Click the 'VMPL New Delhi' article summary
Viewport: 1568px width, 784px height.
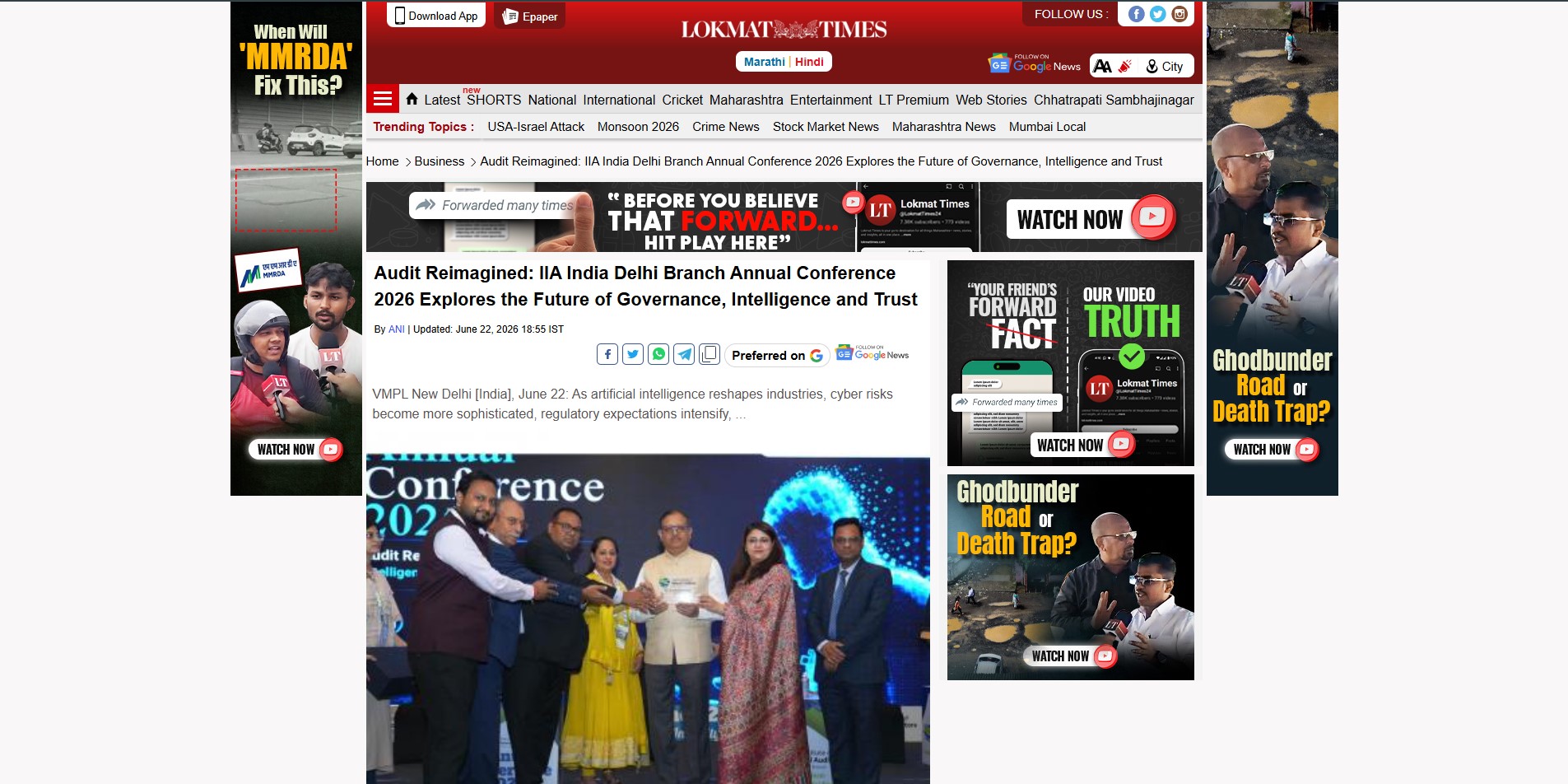pyautogui.click(x=632, y=404)
